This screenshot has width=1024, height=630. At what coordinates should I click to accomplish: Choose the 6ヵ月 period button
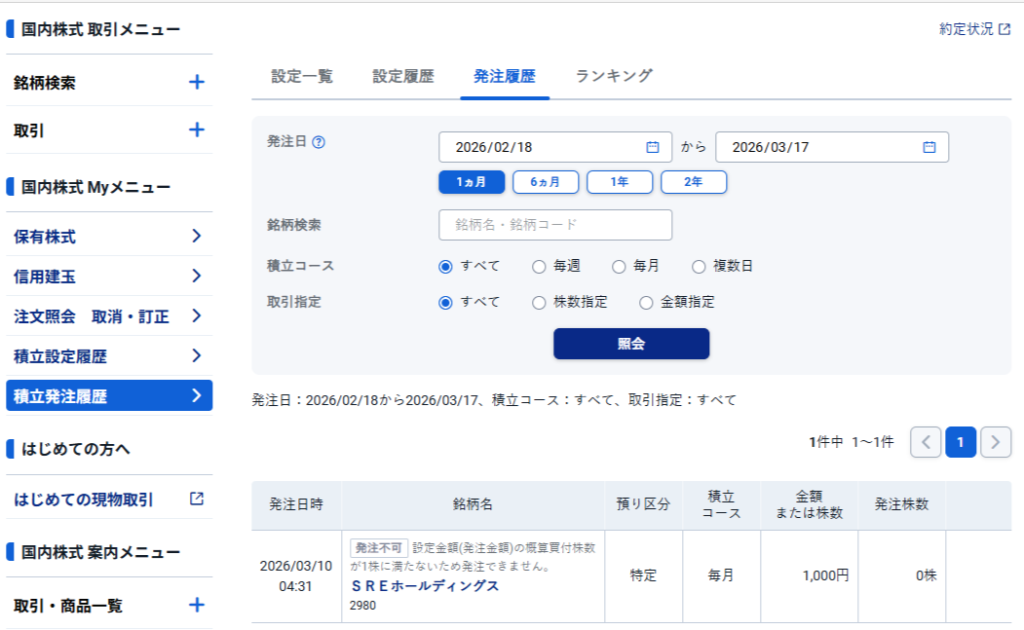[x=545, y=182]
